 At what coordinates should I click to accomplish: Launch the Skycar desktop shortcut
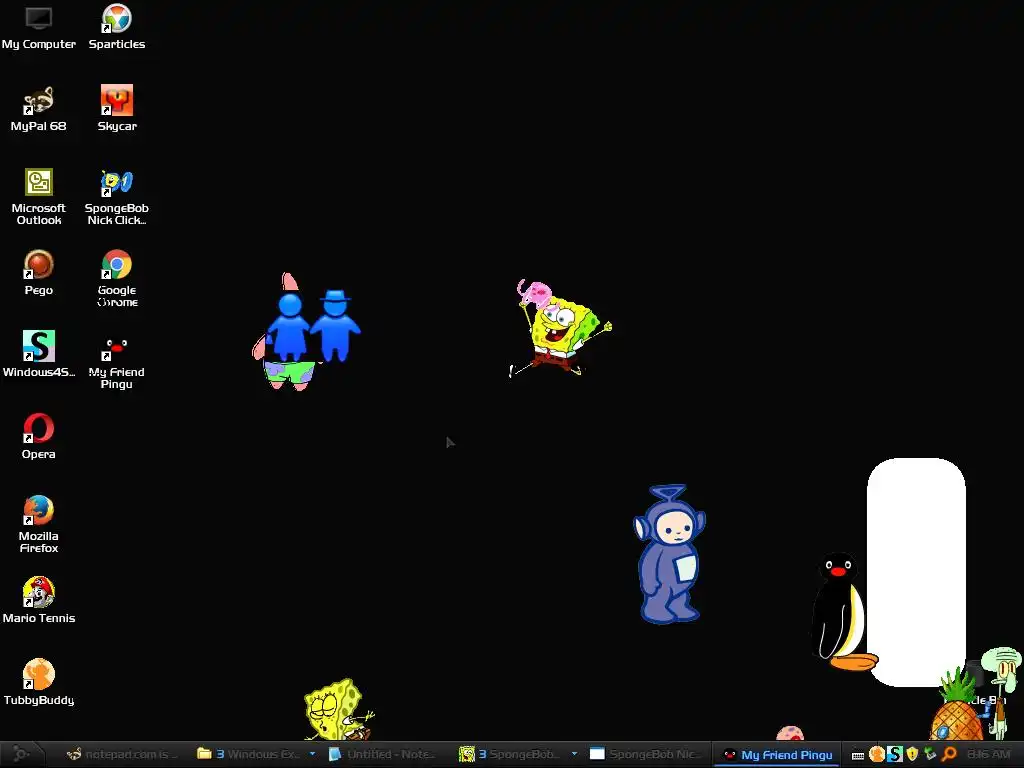pyautogui.click(x=117, y=109)
